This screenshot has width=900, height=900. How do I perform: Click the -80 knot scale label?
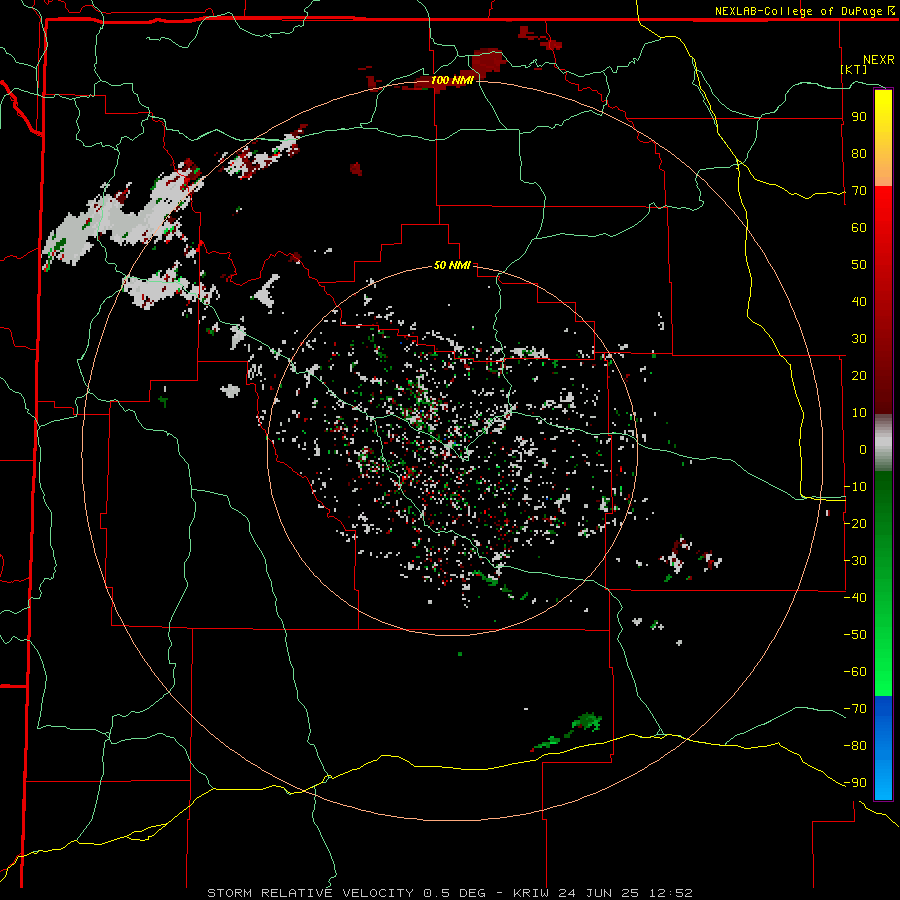click(855, 746)
